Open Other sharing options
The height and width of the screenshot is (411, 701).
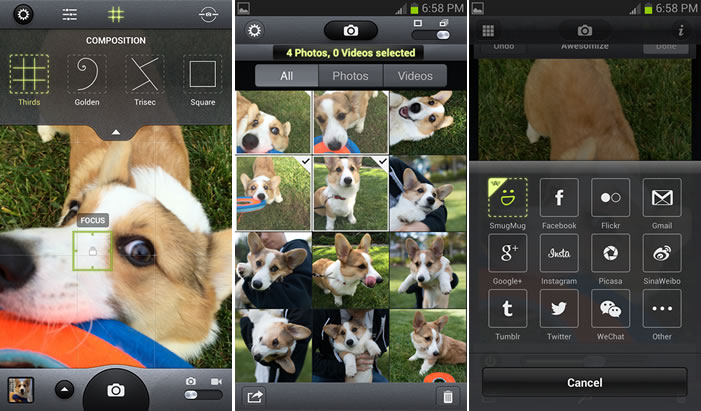coord(662,314)
